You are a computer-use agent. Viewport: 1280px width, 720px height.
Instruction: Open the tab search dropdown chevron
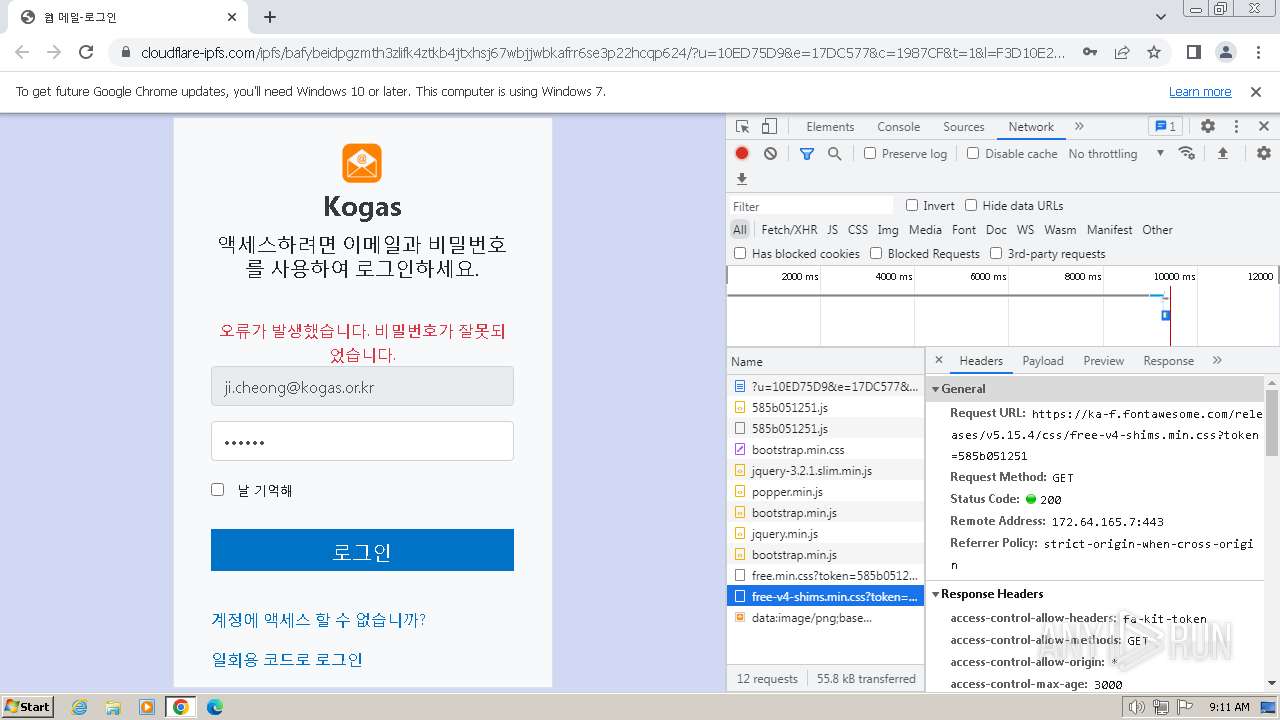coord(1161,17)
